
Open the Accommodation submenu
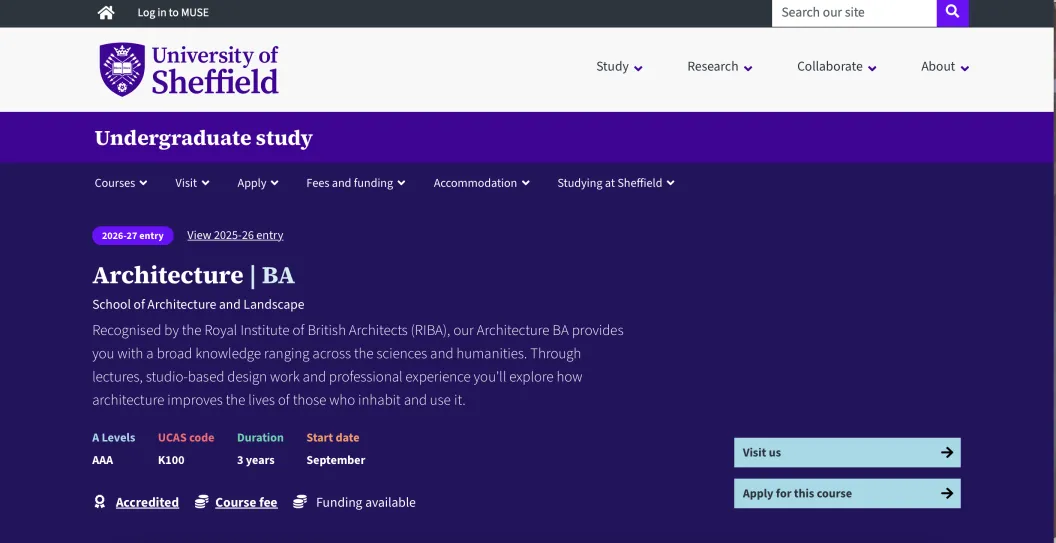482,183
